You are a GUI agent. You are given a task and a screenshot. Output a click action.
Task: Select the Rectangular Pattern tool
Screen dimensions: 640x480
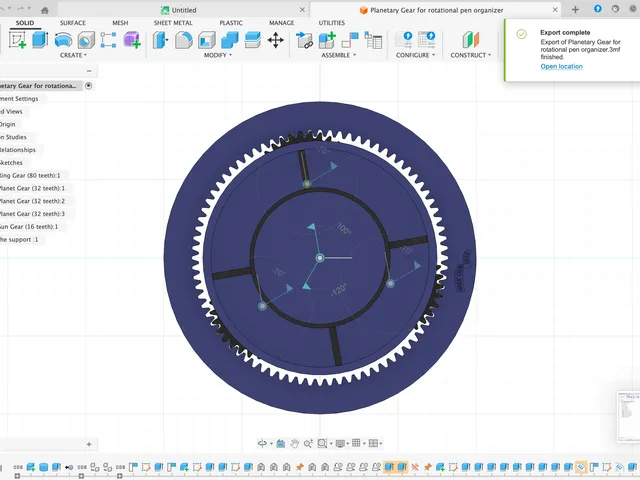pos(108,40)
